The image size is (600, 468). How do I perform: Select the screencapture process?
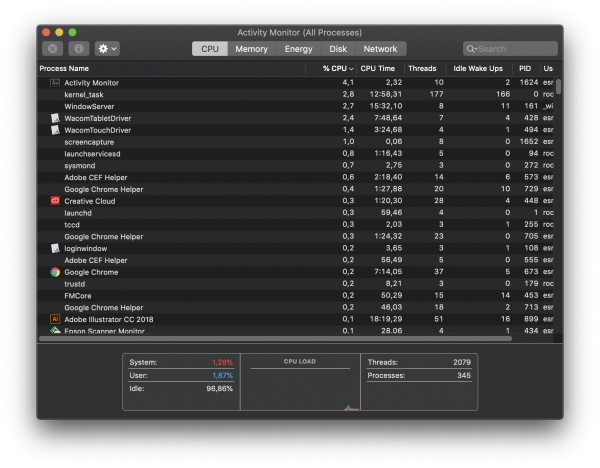pos(295,142)
